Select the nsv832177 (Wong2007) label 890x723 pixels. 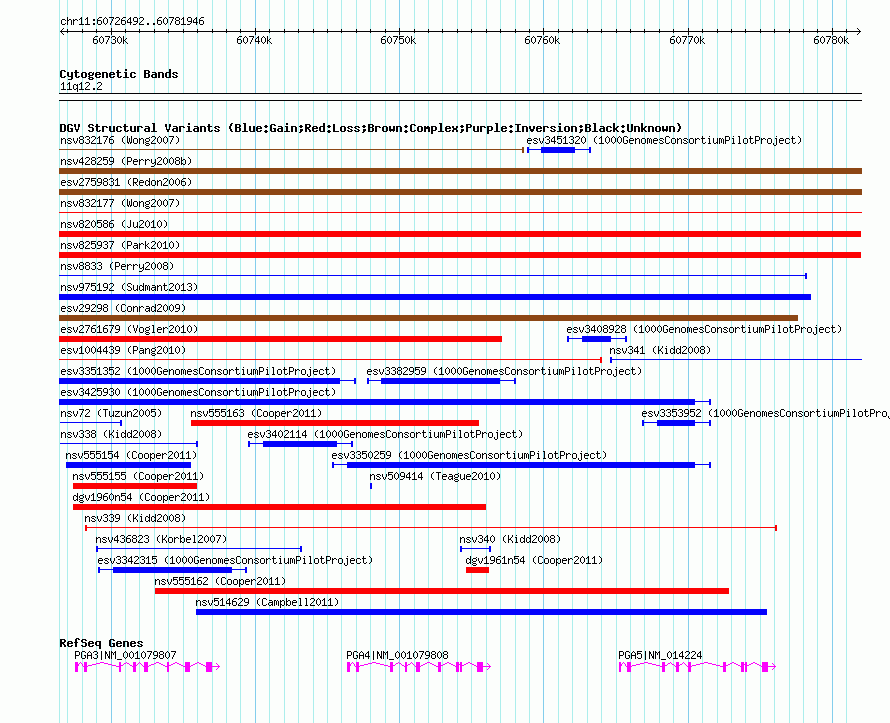tap(120, 203)
